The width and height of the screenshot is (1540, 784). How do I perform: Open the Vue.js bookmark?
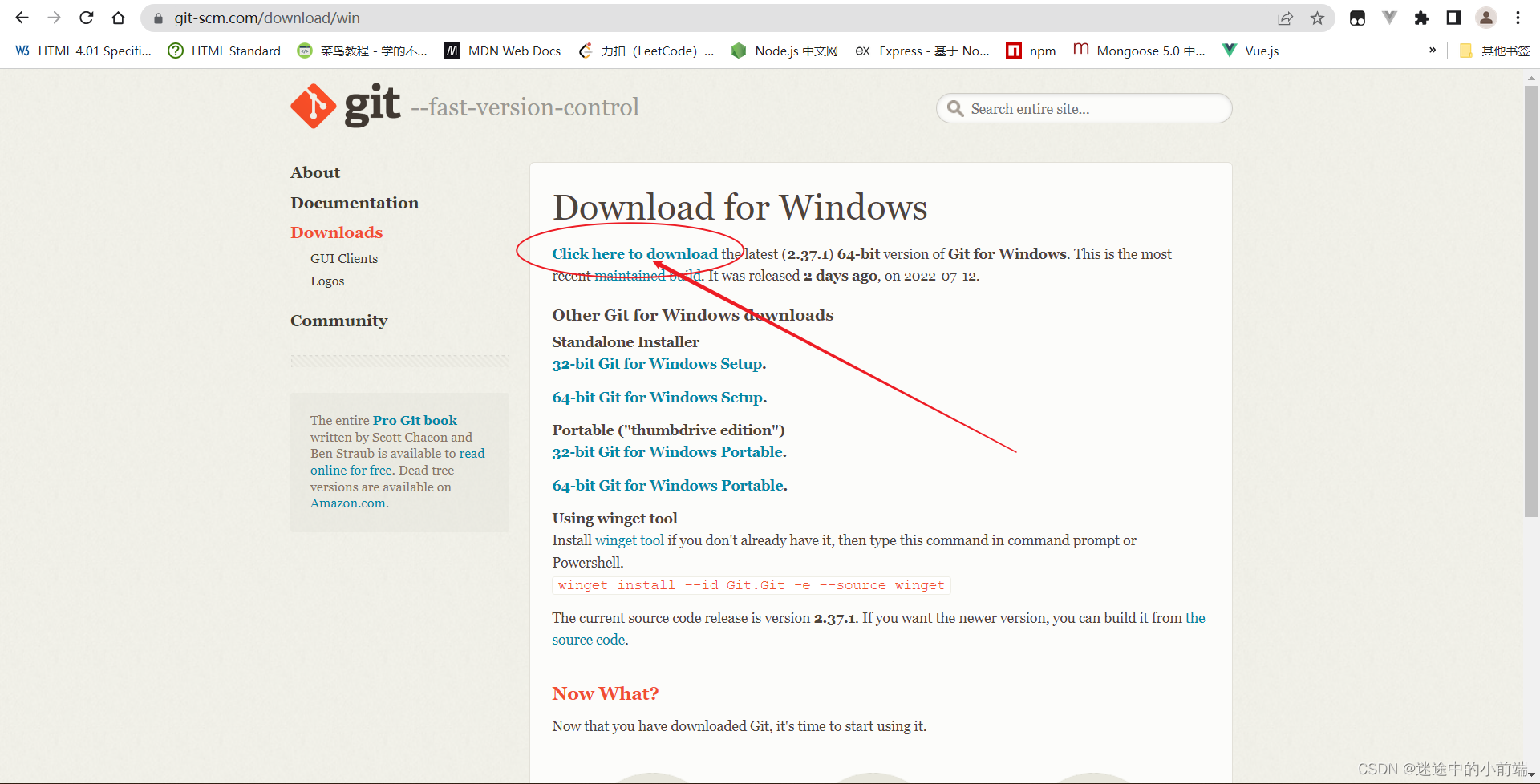click(x=1250, y=51)
